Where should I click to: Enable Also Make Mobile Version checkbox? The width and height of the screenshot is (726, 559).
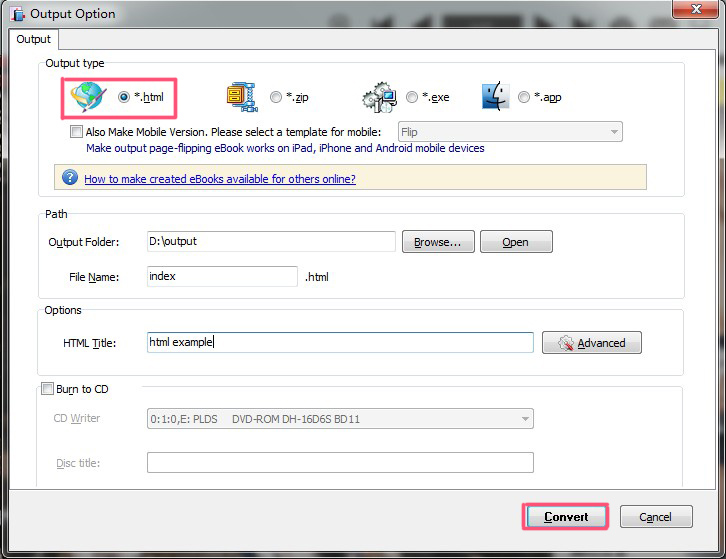tap(76, 132)
